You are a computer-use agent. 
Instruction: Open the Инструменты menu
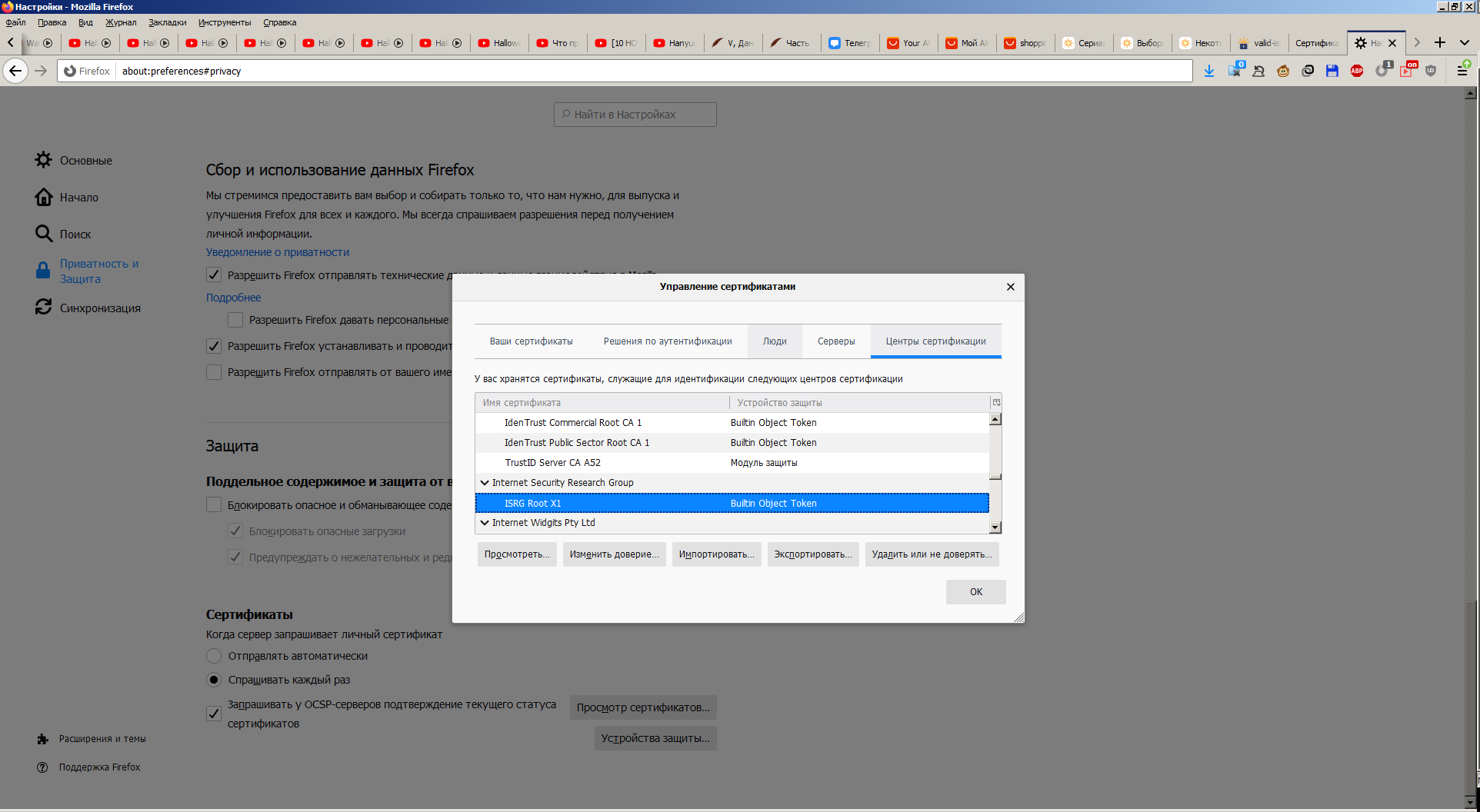coord(225,22)
